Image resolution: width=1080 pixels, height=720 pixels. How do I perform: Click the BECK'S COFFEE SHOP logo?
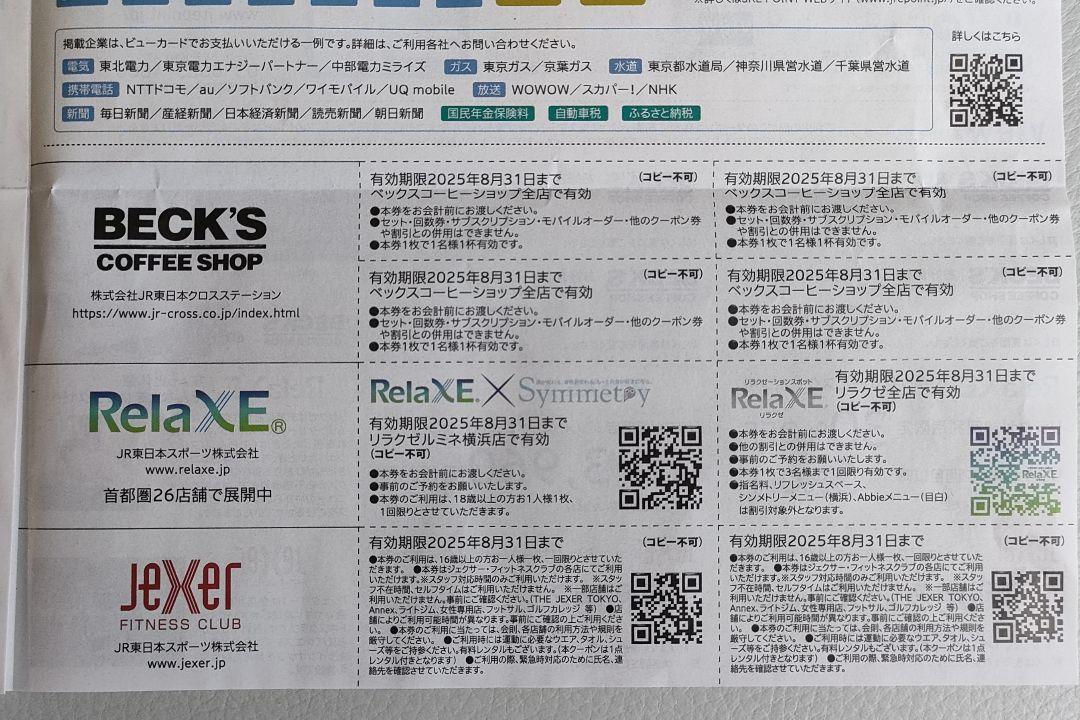[180, 239]
